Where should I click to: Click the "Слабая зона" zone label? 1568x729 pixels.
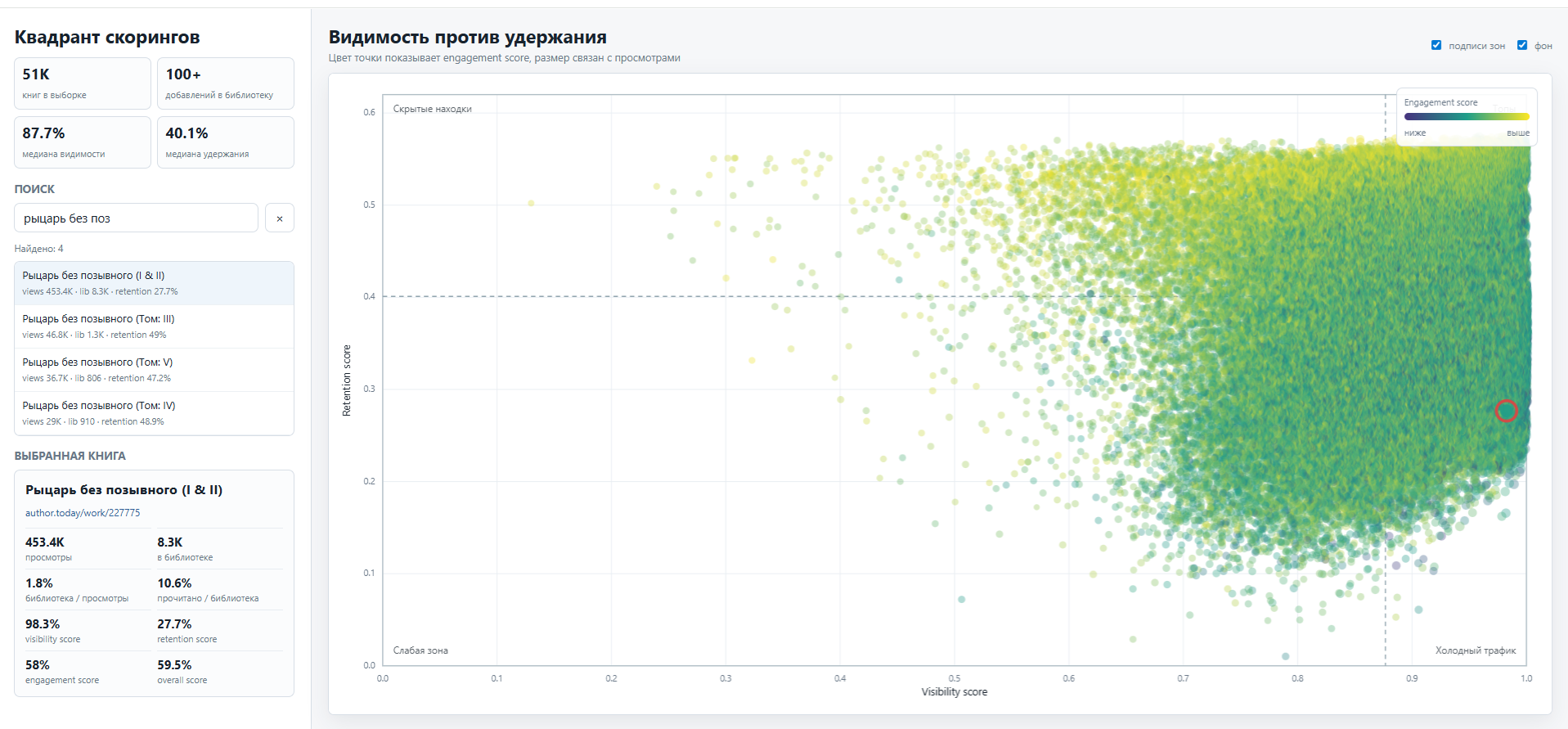coord(420,650)
